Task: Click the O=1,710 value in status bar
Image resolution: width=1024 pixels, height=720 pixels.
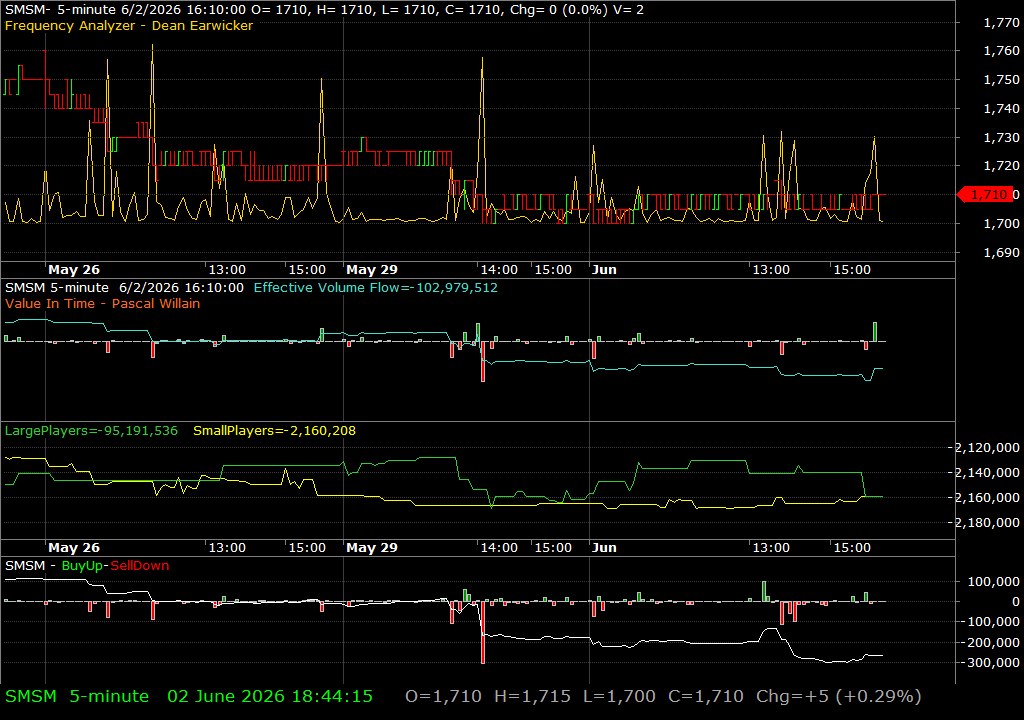Action: click(x=443, y=696)
